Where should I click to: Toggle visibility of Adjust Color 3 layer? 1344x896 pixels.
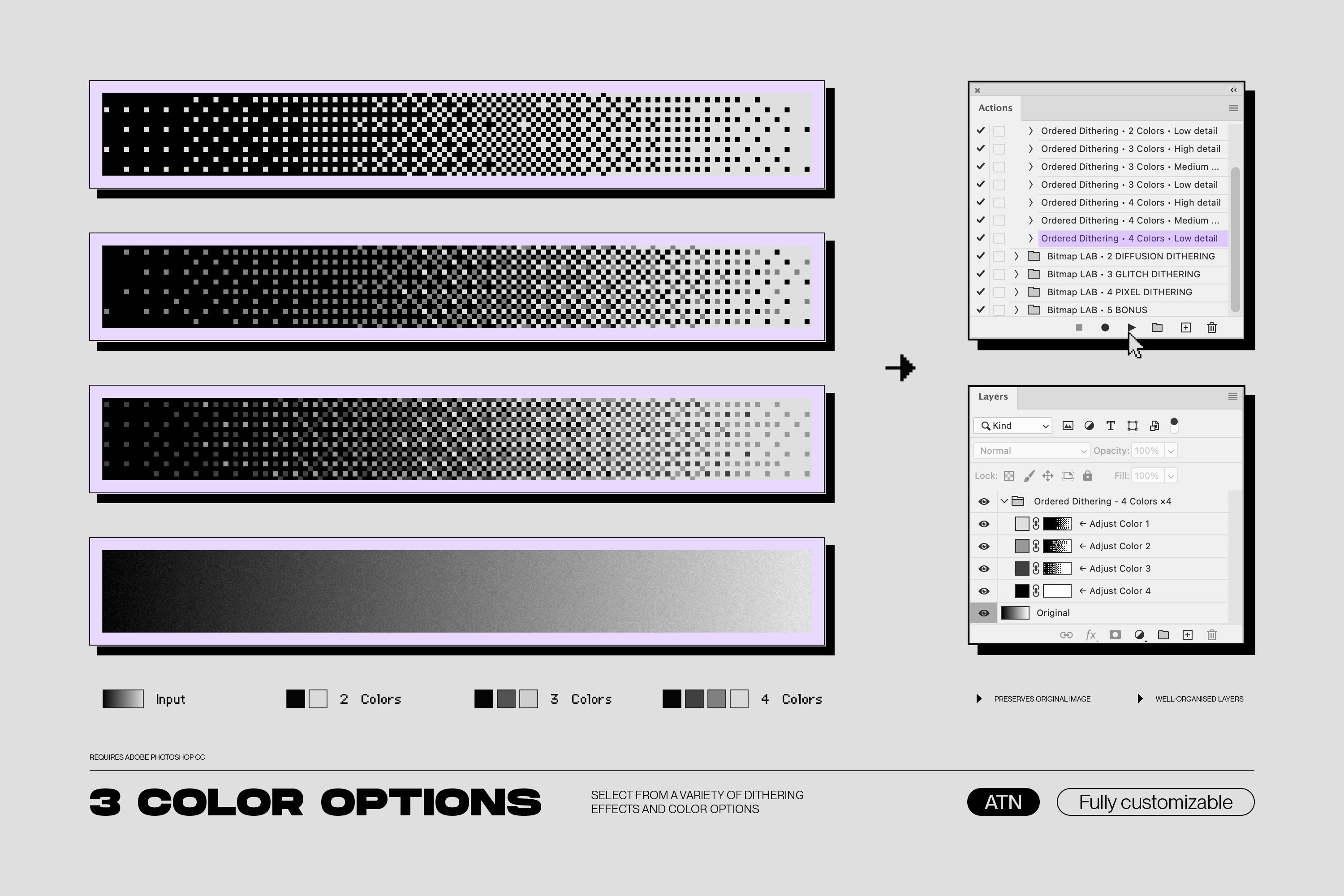coord(984,568)
